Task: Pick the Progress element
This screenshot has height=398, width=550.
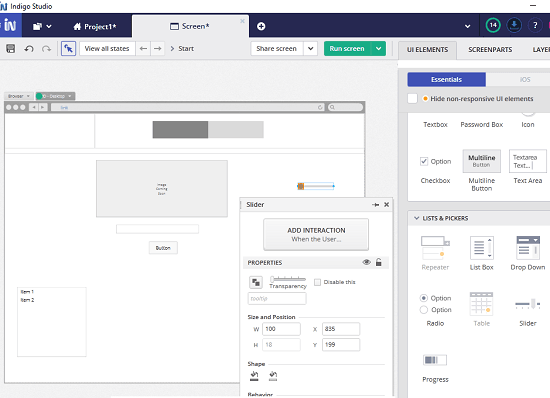Action: point(435,368)
